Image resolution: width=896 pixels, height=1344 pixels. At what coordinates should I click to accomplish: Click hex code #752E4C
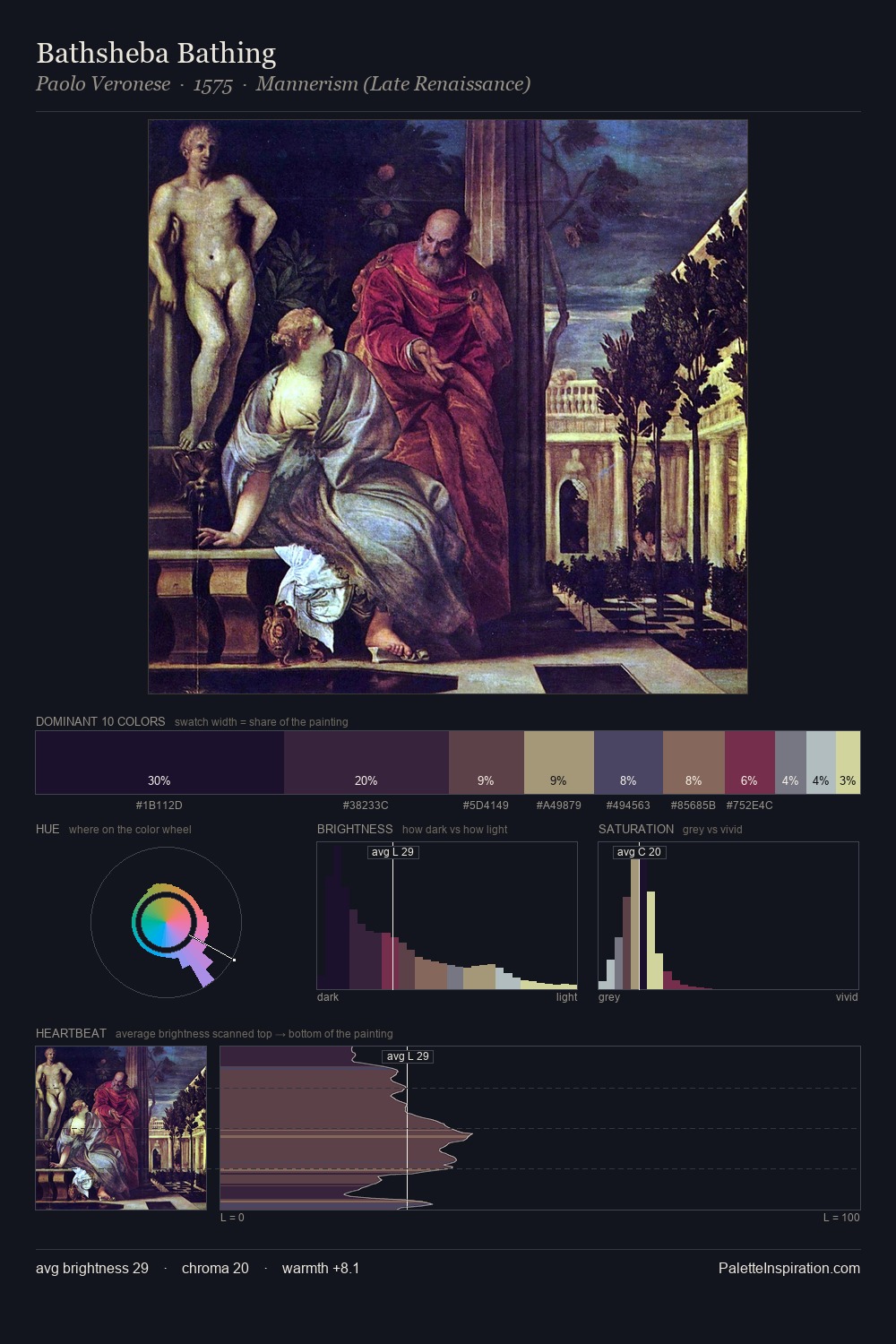coord(749,806)
